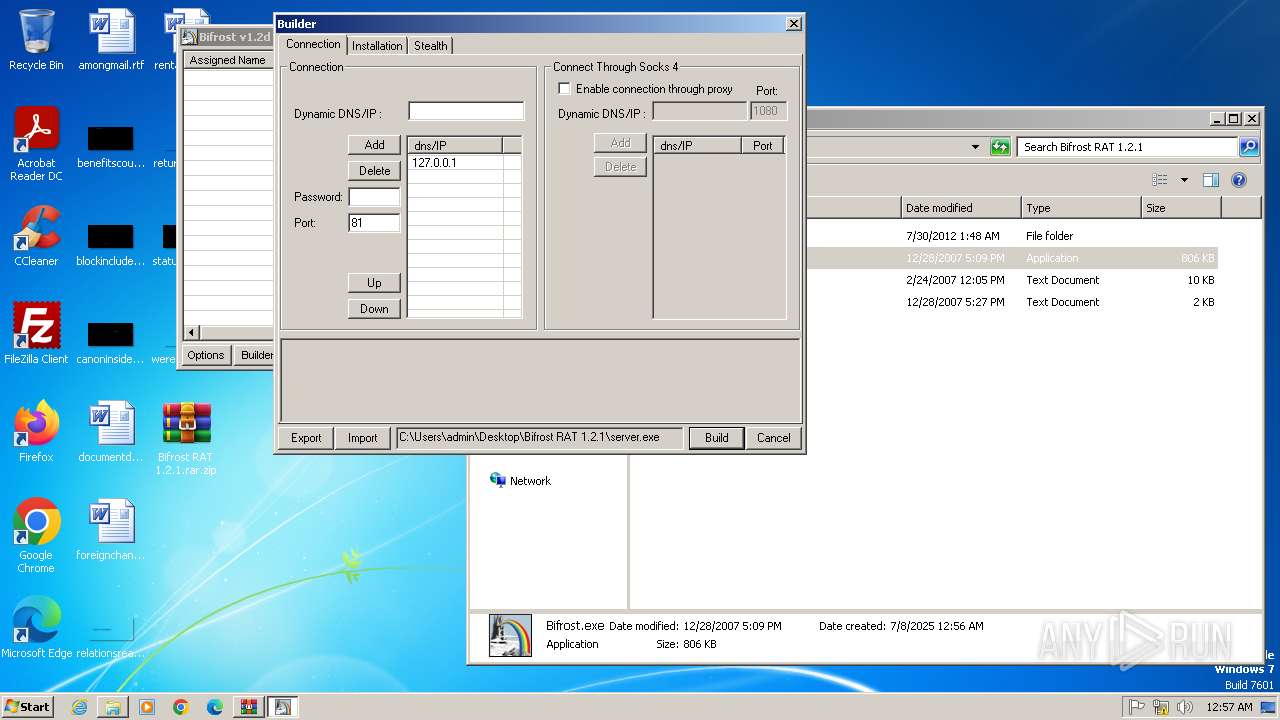Viewport: 1280px width, 720px height.
Task: Sort by Type column header in Explorer
Action: click(x=1081, y=208)
